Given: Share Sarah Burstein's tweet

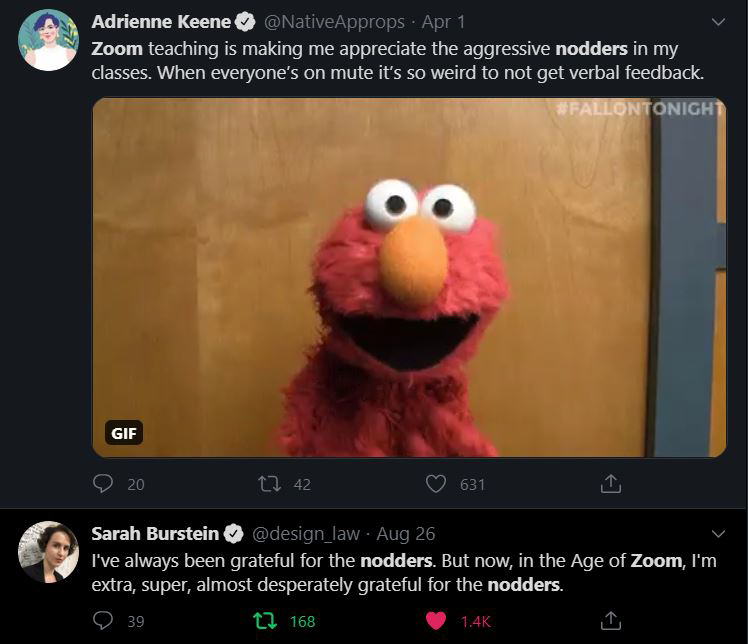Looking at the screenshot, I should click(610, 621).
